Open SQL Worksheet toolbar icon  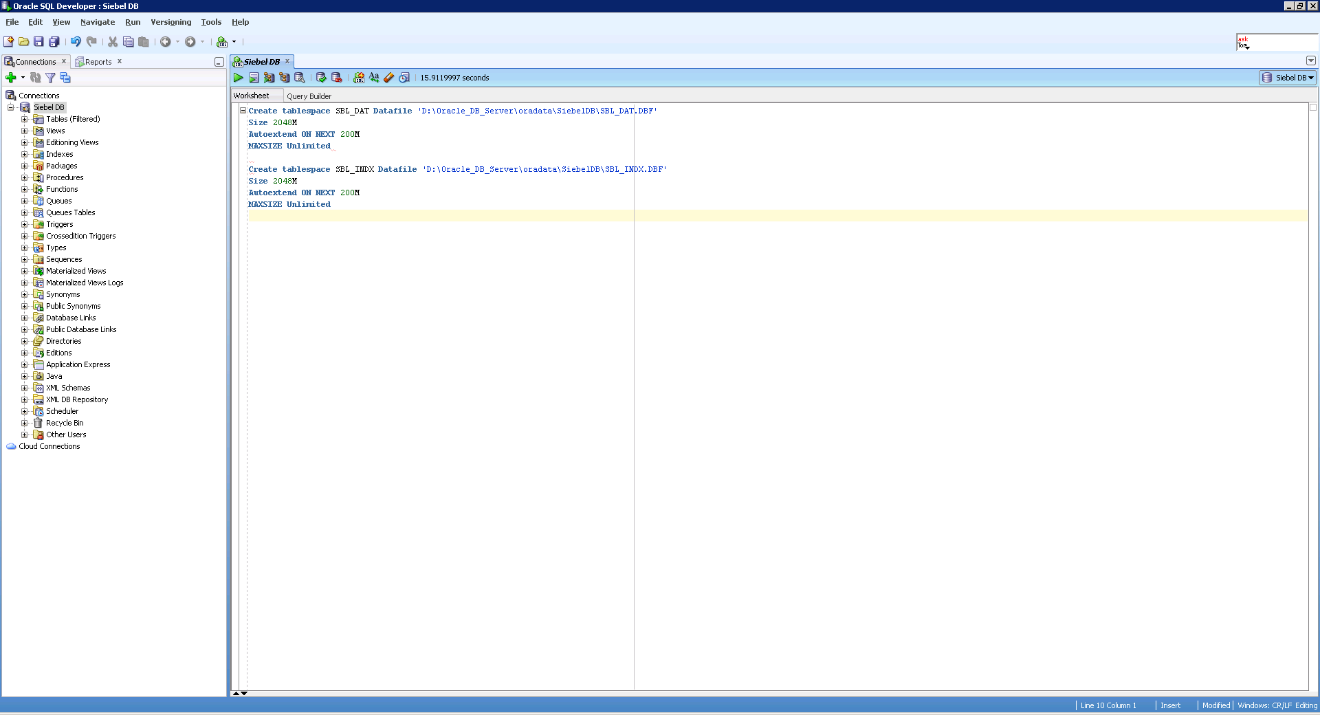click(222, 42)
